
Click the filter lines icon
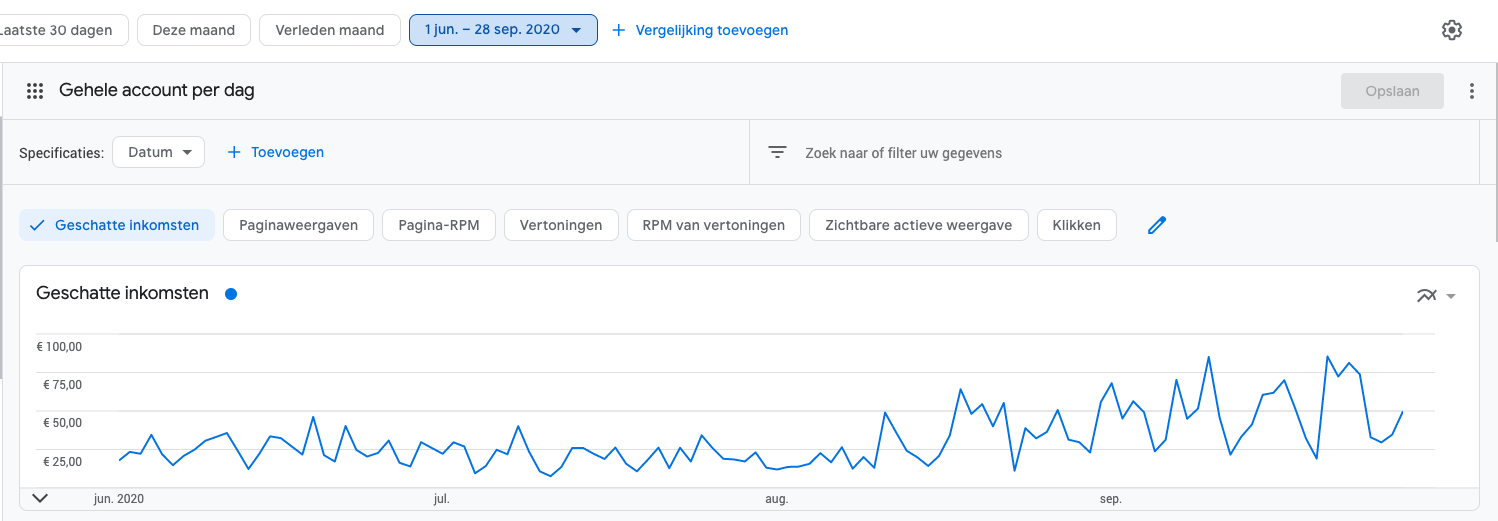[777, 152]
